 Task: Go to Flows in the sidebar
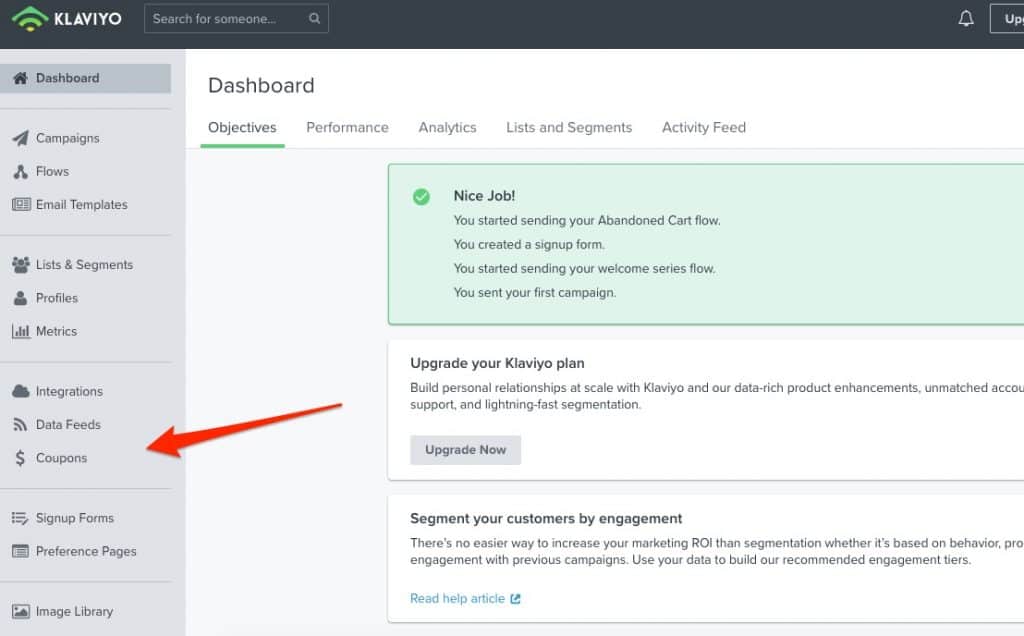pyautogui.click(x=52, y=172)
